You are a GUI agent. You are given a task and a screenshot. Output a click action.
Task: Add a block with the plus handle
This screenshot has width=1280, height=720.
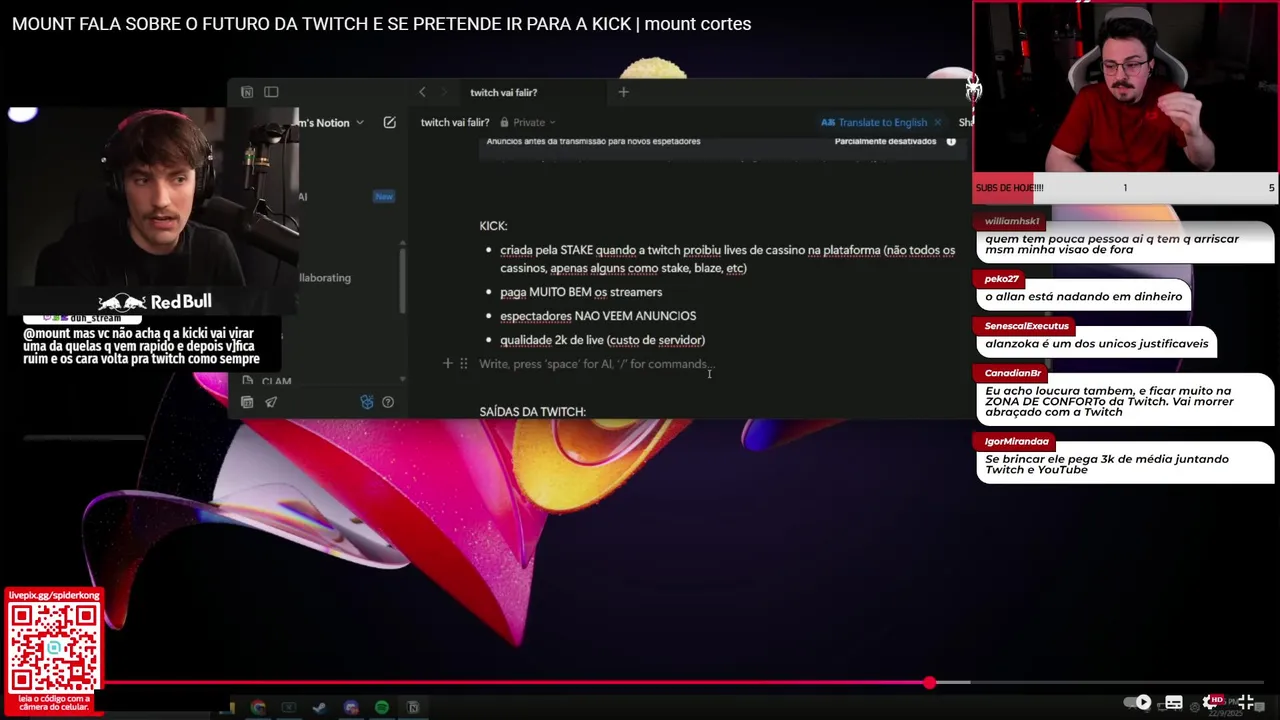coord(448,364)
